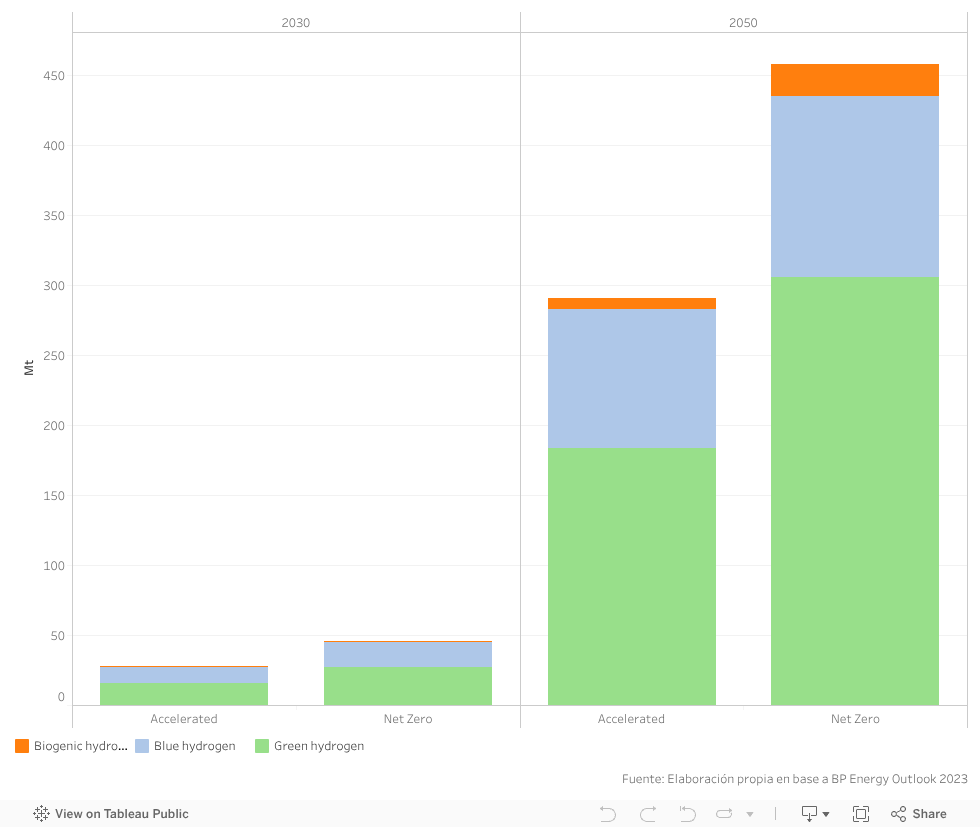Undo the last action

coord(608,813)
